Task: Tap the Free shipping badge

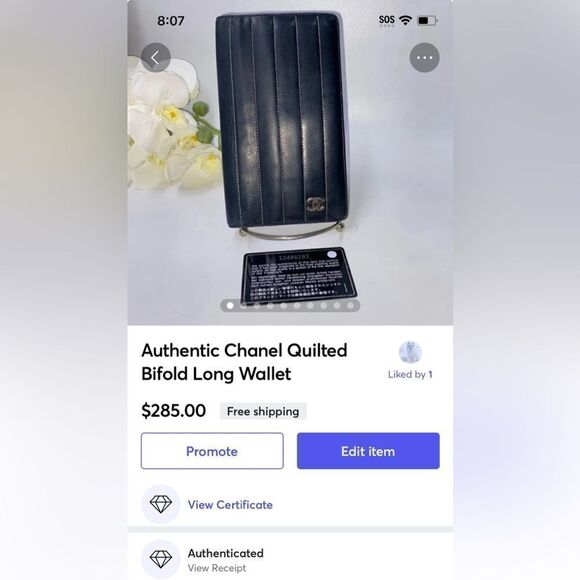Action: [x=263, y=411]
